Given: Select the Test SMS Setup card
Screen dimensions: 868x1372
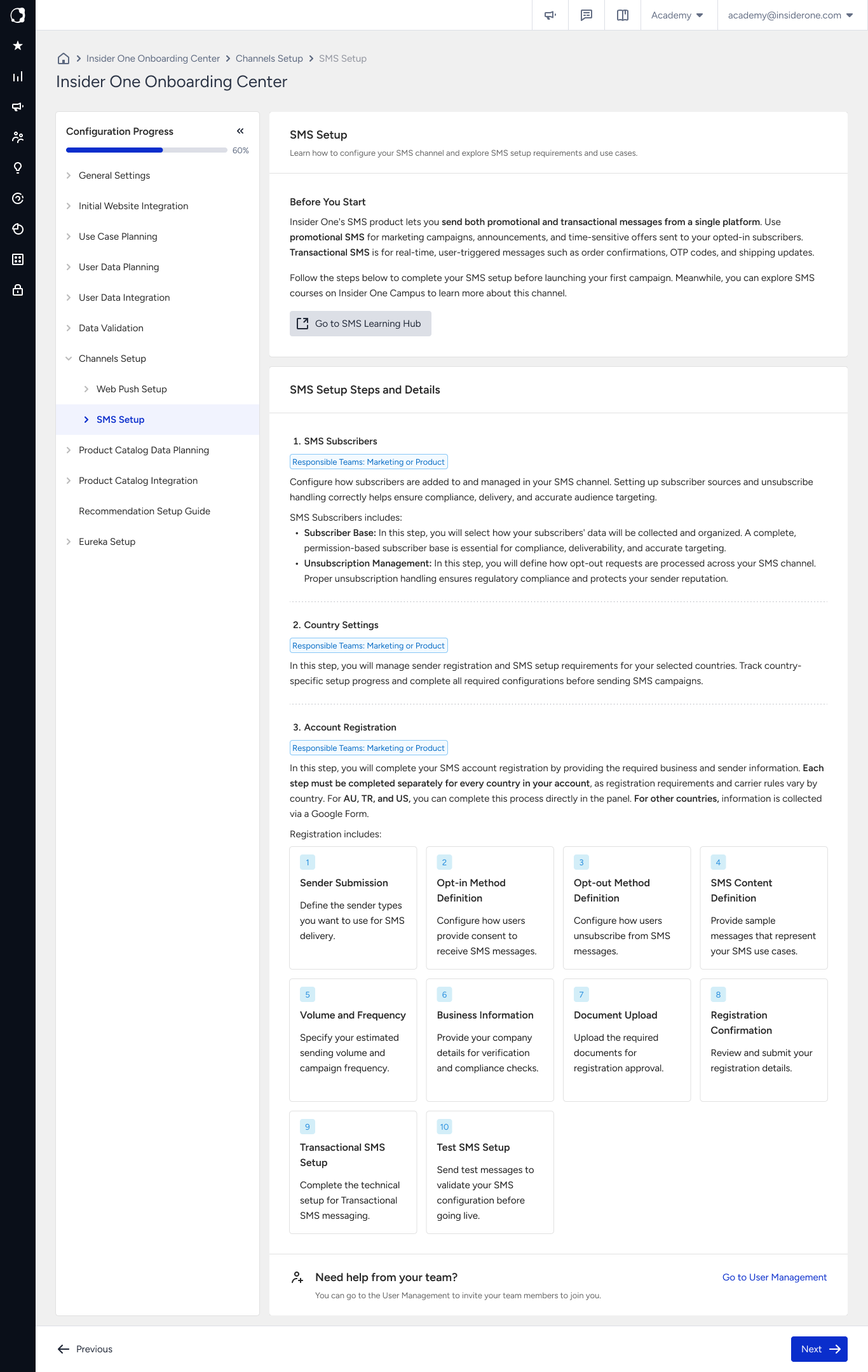Looking at the screenshot, I should click(490, 1172).
